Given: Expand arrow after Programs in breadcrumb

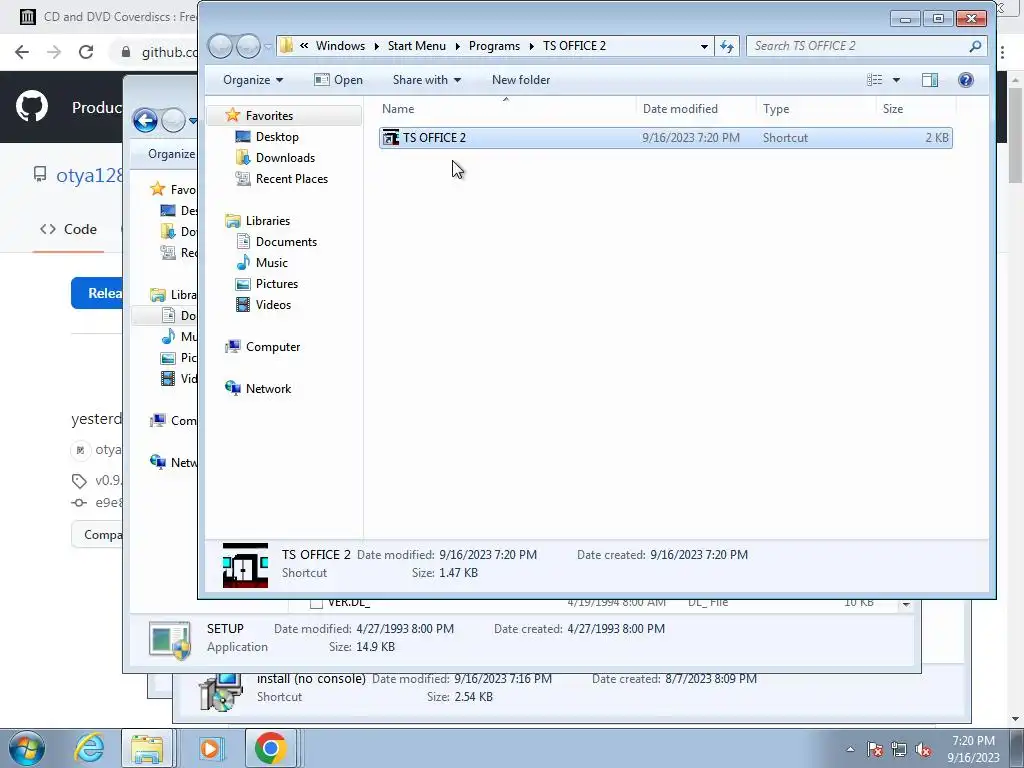Looking at the screenshot, I should pyautogui.click(x=531, y=46).
